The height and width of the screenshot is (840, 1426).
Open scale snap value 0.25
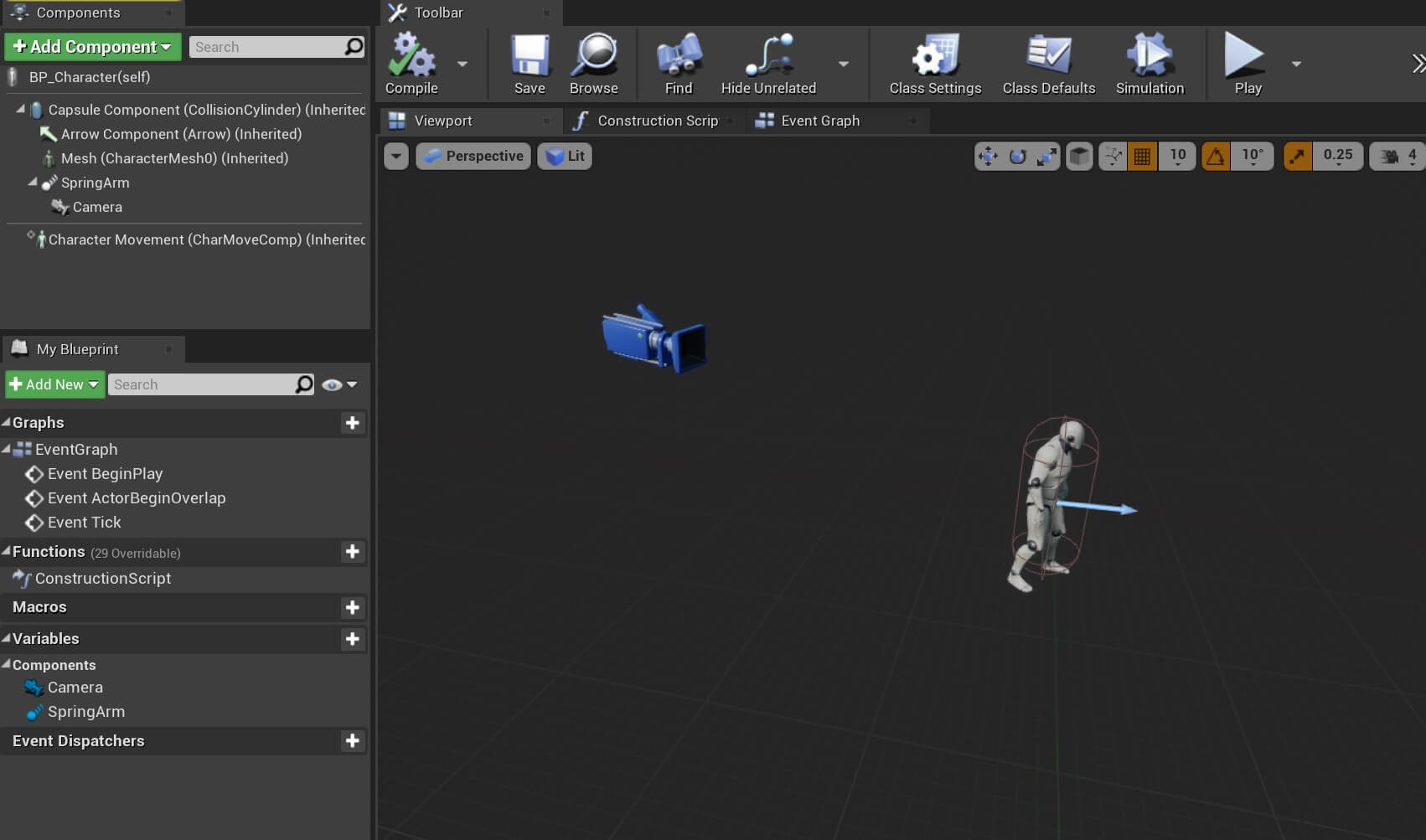pyautogui.click(x=1338, y=156)
